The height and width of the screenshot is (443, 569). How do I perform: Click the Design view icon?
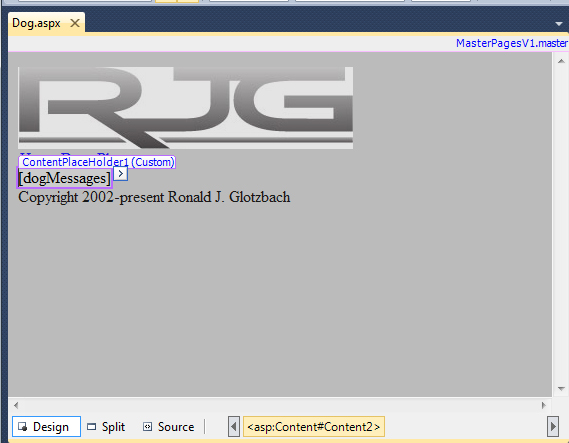(x=23, y=427)
